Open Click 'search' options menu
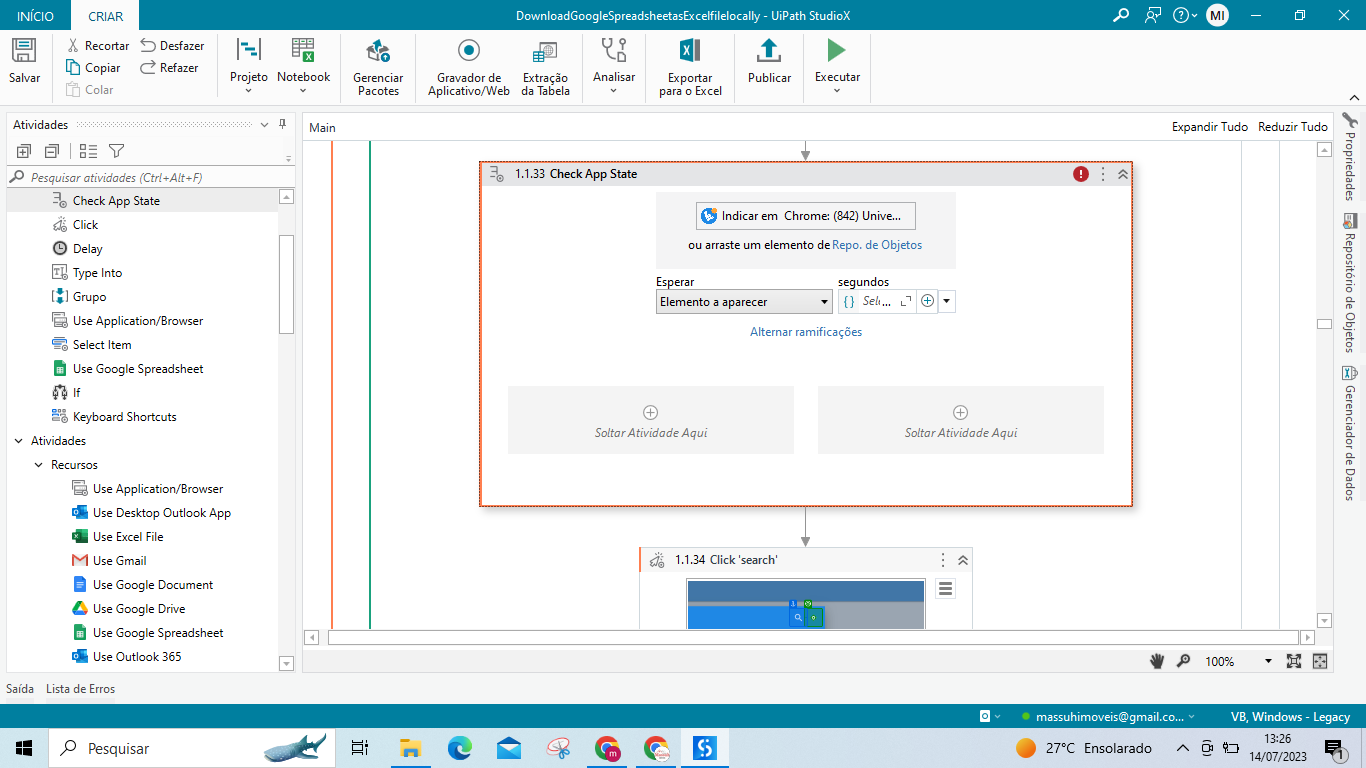Screen dimensions: 1366x768 pos(942,560)
